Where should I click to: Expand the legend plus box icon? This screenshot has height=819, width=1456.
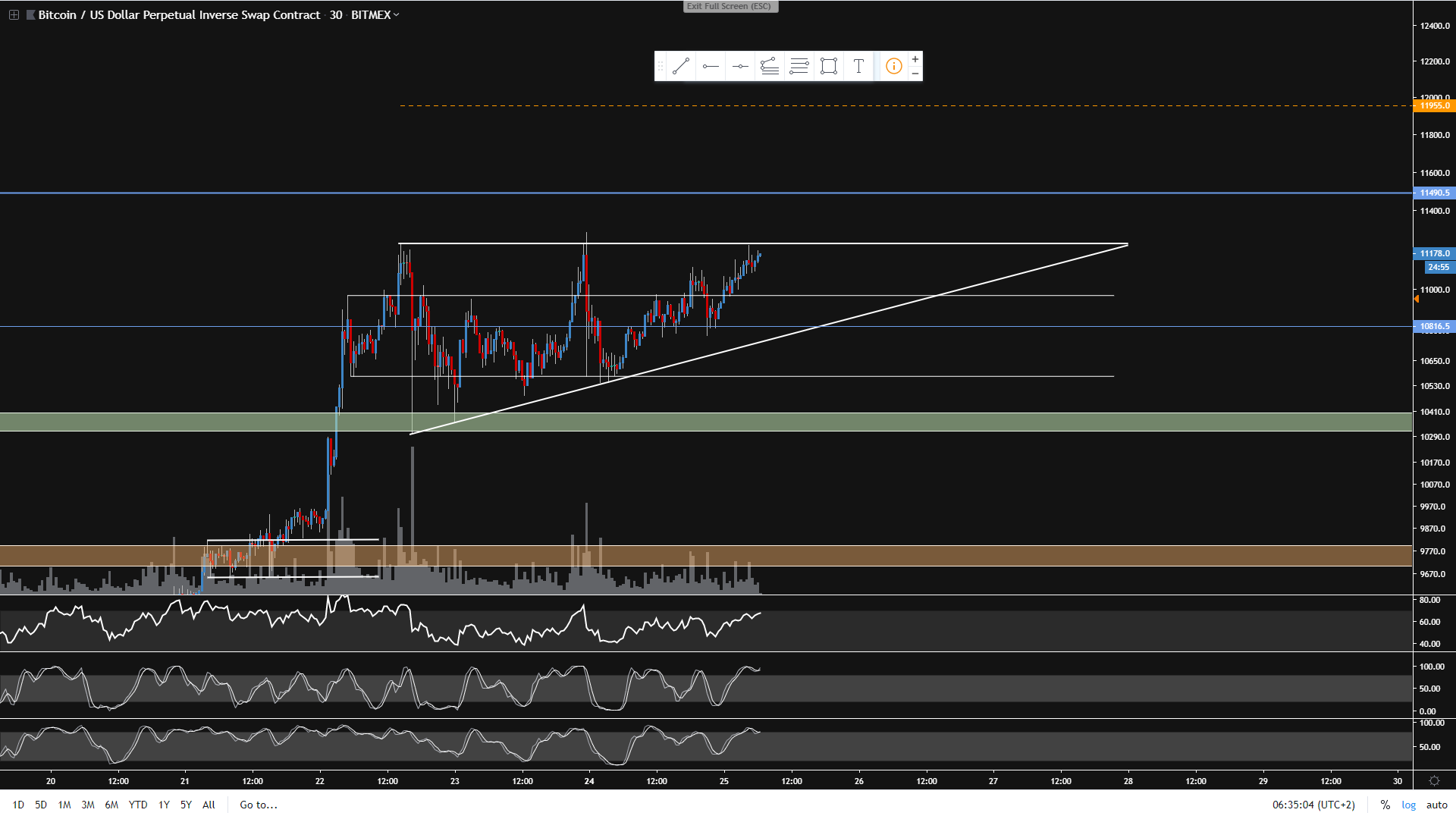click(x=14, y=14)
